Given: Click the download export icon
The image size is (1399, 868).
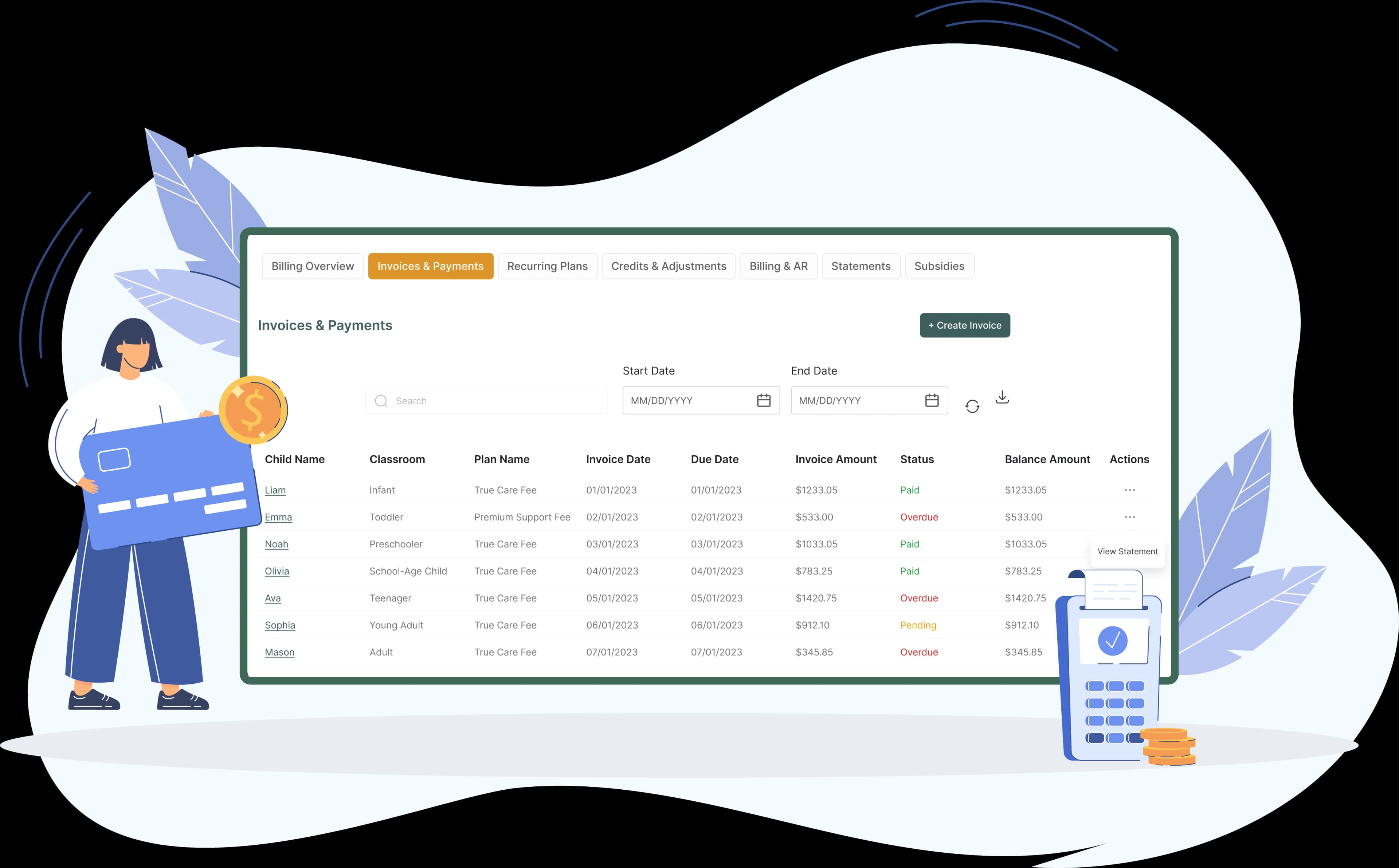Looking at the screenshot, I should [1002, 397].
